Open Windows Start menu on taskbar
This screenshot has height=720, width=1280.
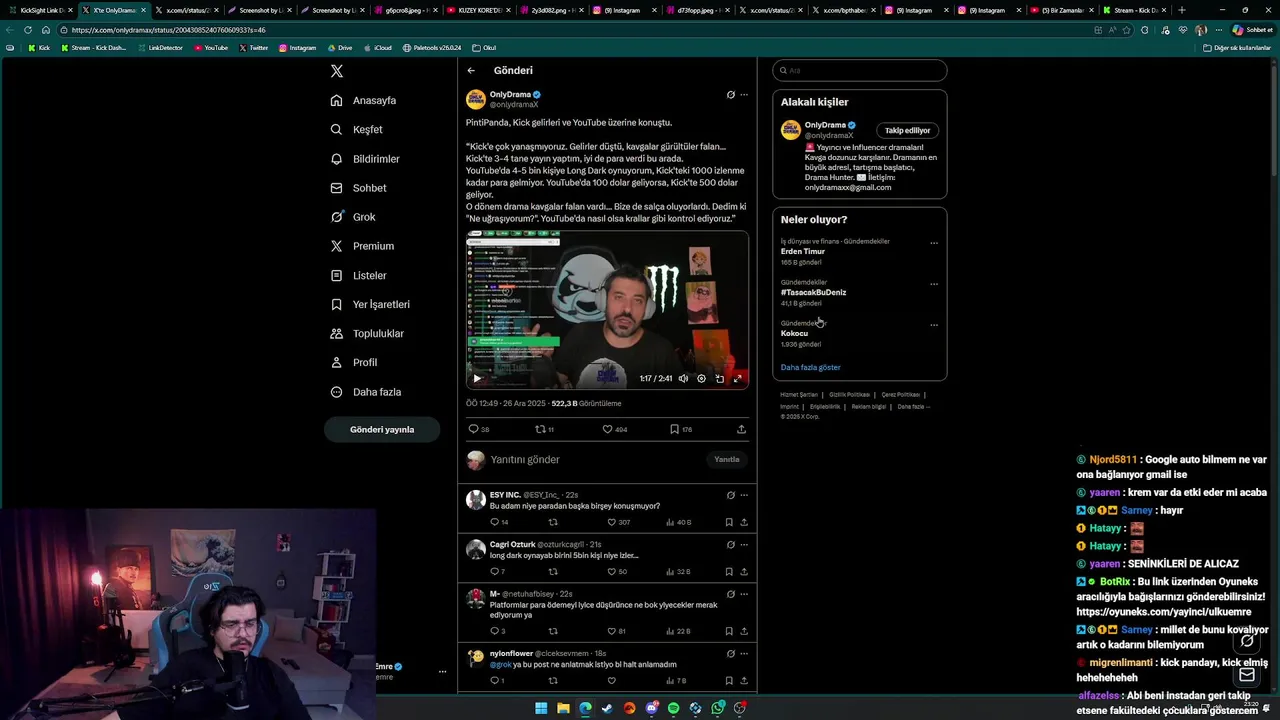[x=541, y=708]
